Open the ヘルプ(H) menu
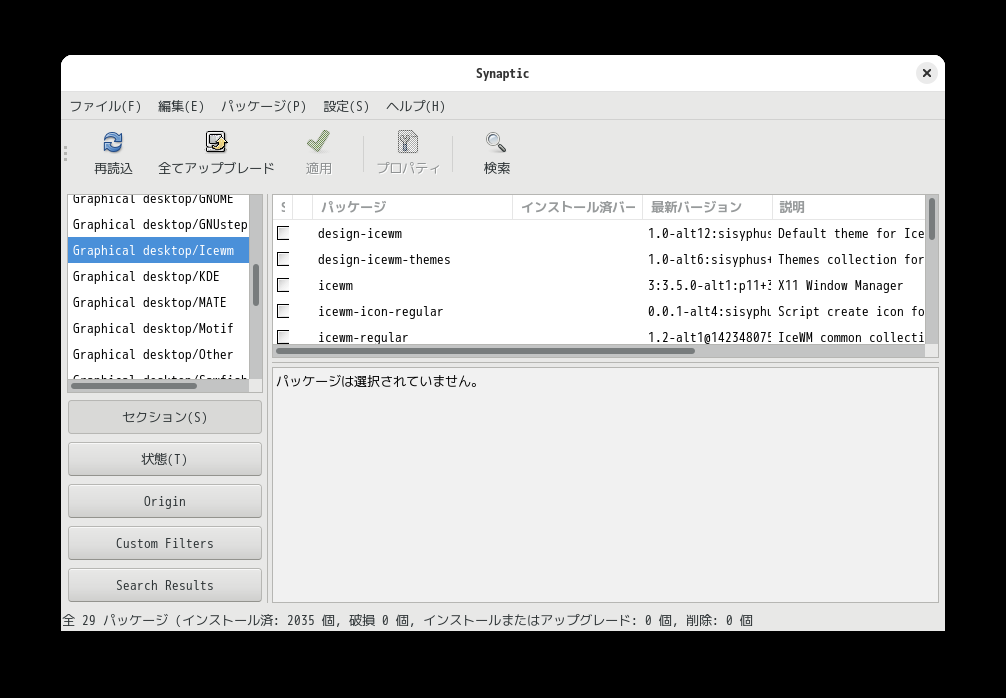Viewport: 1006px width, 698px height. coord(416,106)
